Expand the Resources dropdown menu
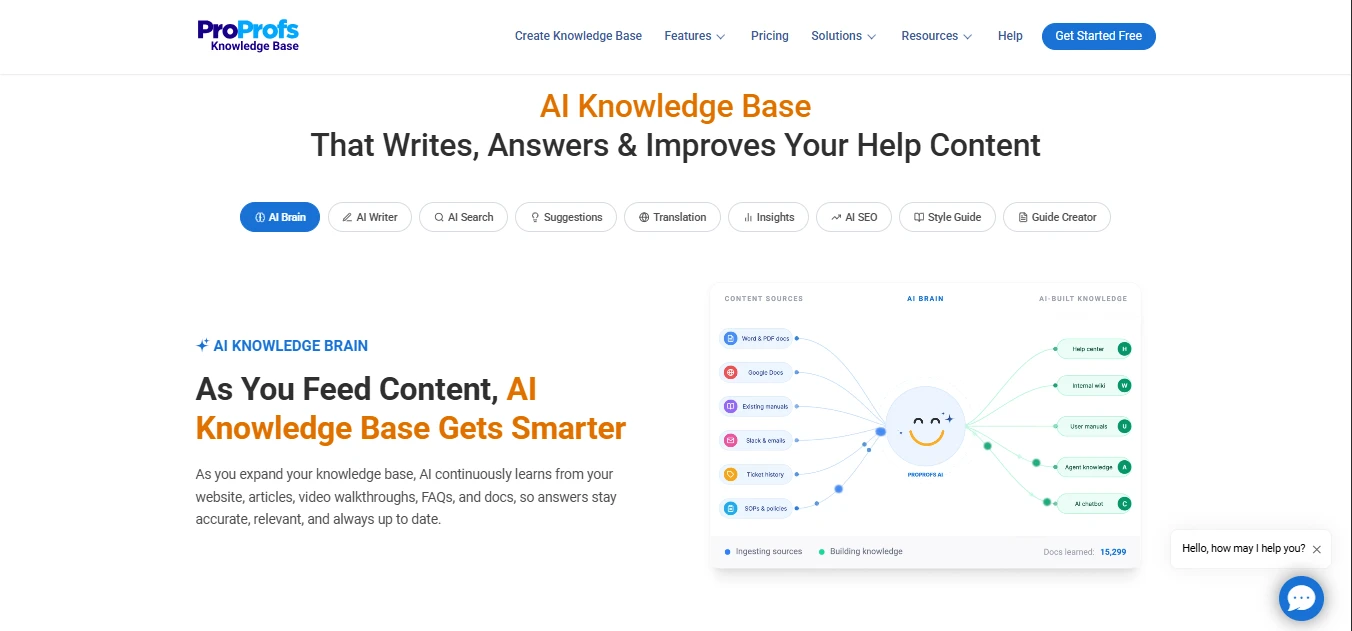Viewport: 1352px width, 631px height. 937,36
